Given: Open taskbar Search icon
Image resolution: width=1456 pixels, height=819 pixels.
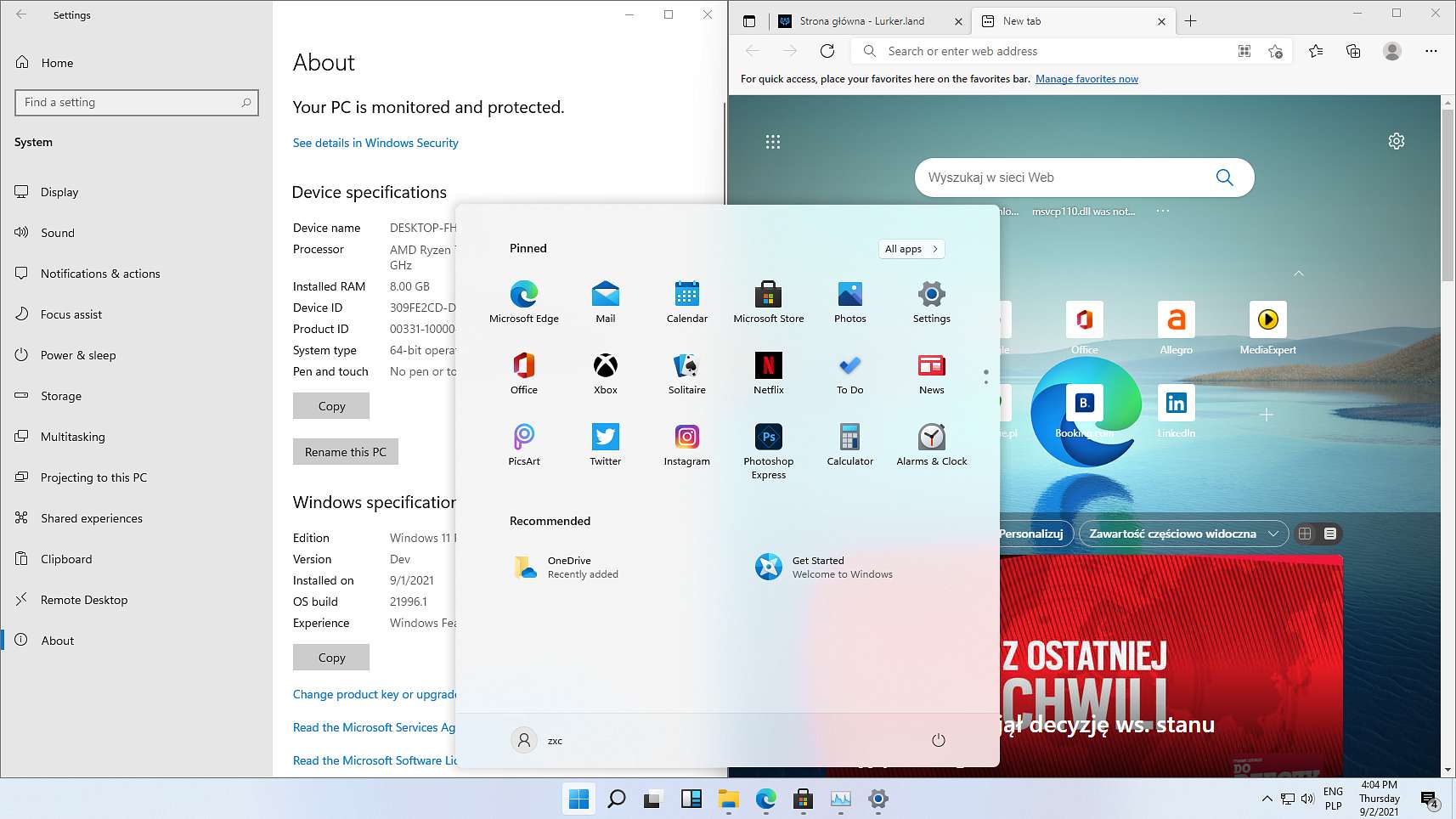Looking at the screenshot, I should coord(617,799).
